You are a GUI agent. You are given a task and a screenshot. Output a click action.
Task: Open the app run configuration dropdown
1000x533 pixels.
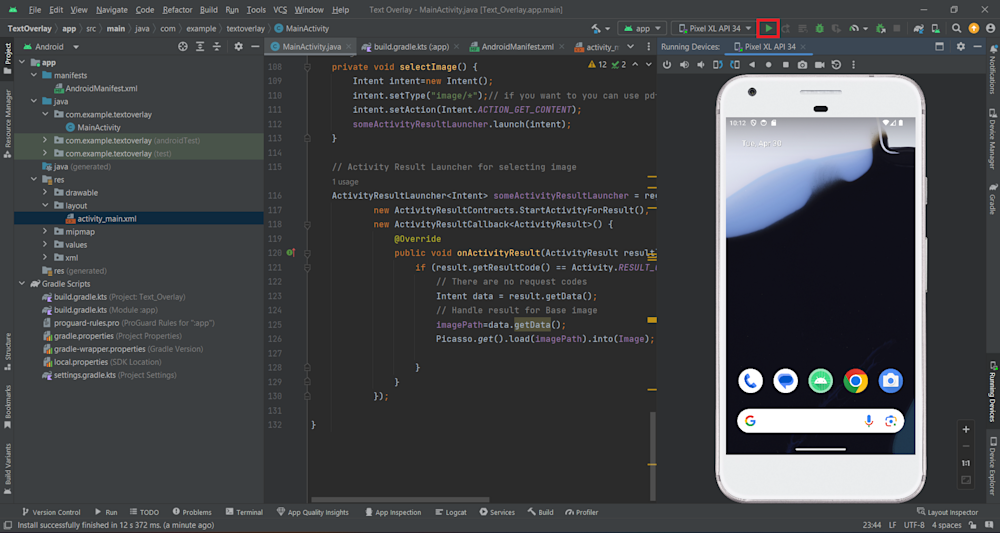coord(642,29)
